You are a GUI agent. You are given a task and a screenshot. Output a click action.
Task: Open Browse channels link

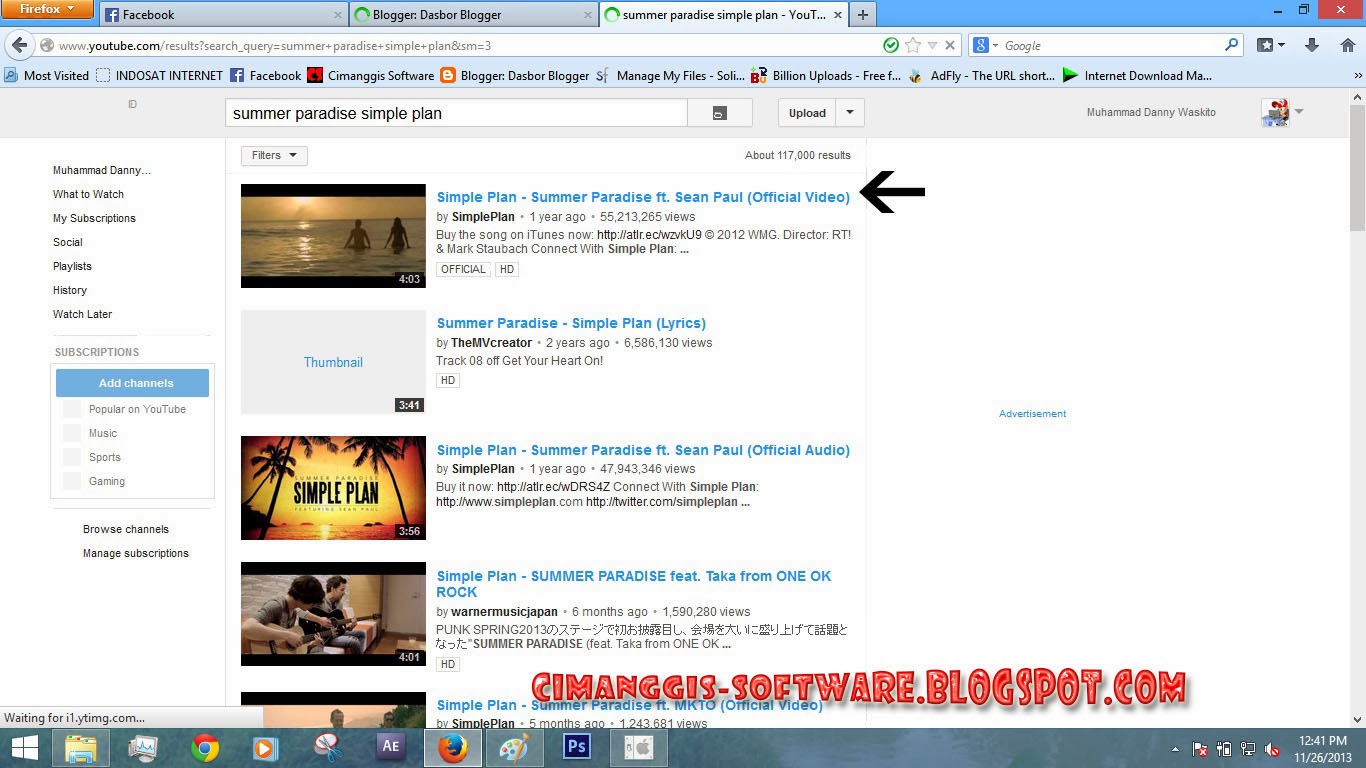coord(126,529)
